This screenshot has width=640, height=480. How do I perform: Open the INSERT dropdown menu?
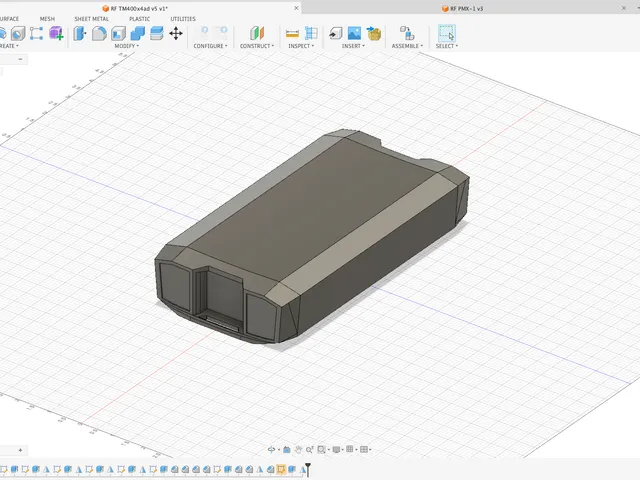pos(353,46)
